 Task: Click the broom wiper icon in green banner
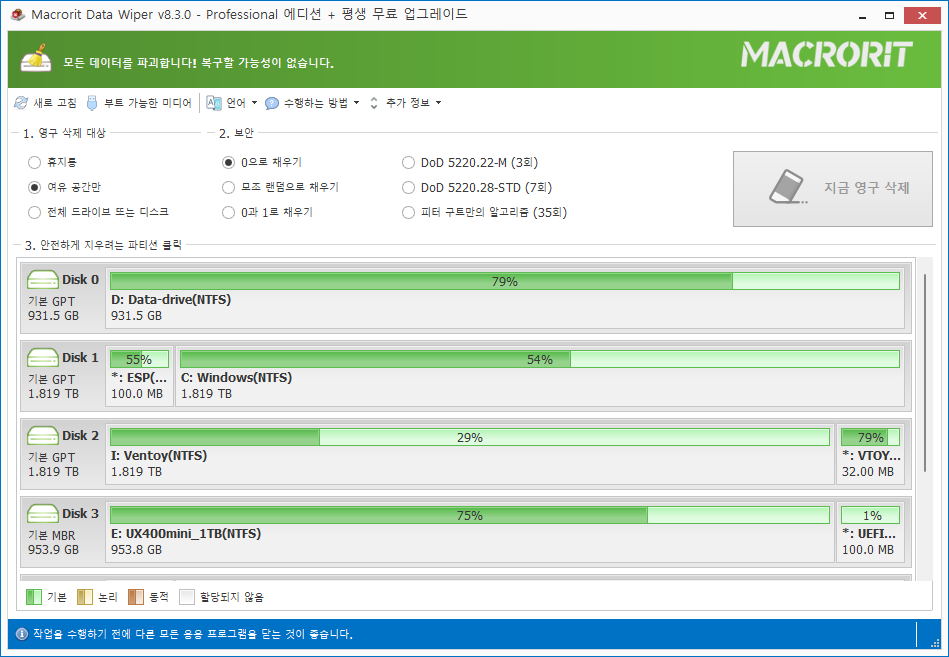pyautogui.click(x=36, y=58)
